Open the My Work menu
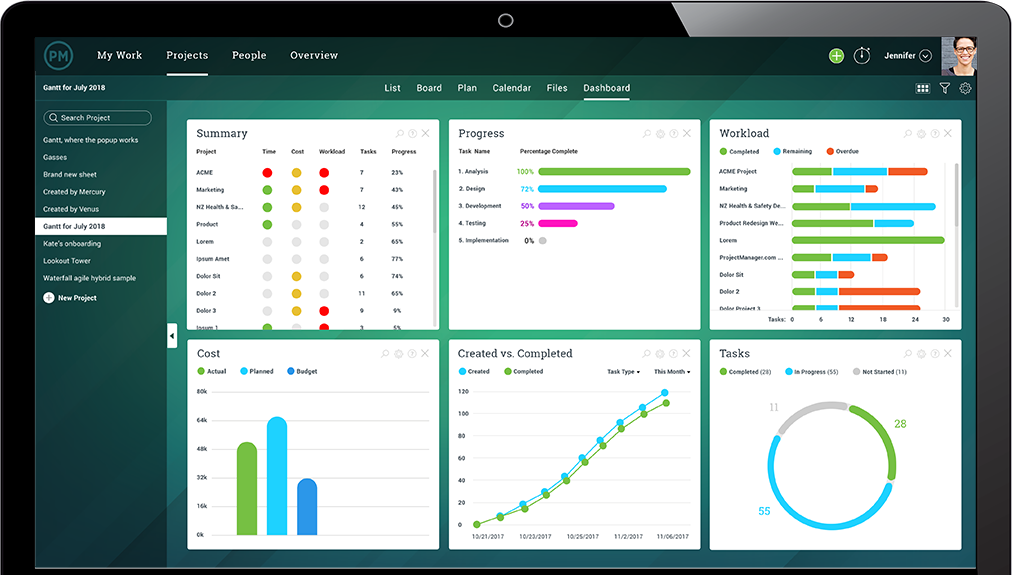The height and width of the screenshot is (575, 1012). click(x=119, y=55)
